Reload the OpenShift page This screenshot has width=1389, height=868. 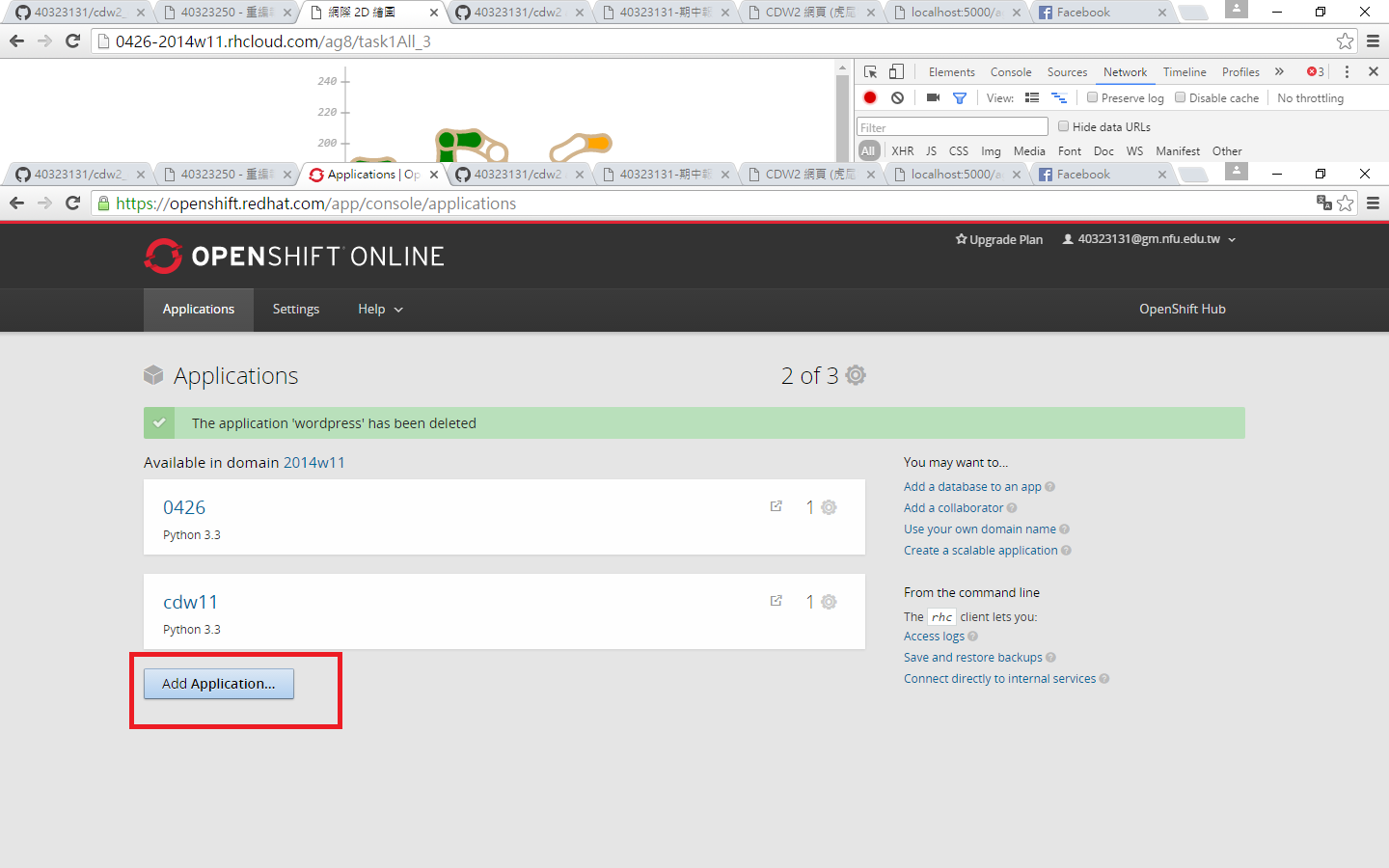pos(72,203)
